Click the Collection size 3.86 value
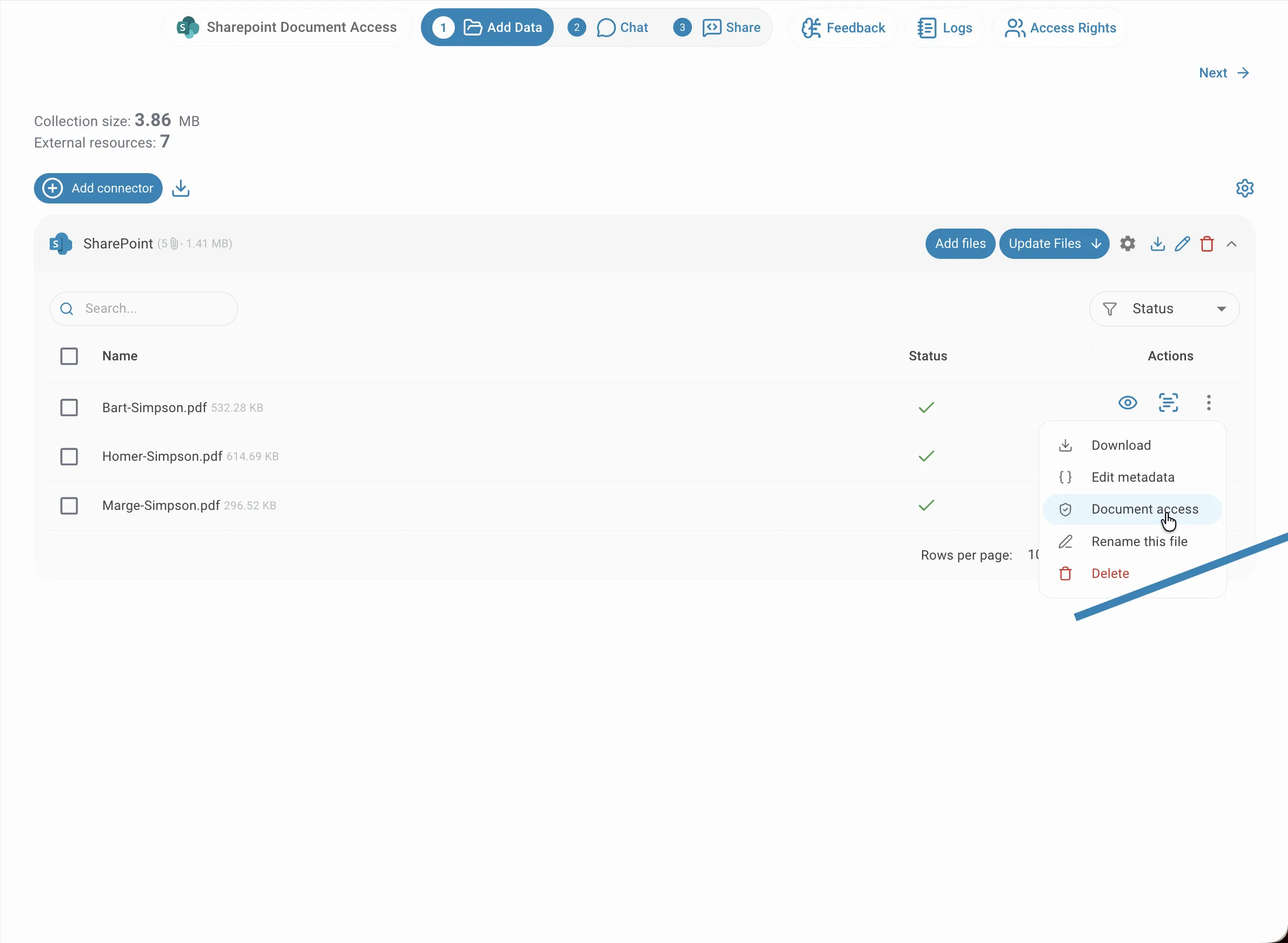The height and width of the screenshot is (943, 1288). (x=153, y=120)
